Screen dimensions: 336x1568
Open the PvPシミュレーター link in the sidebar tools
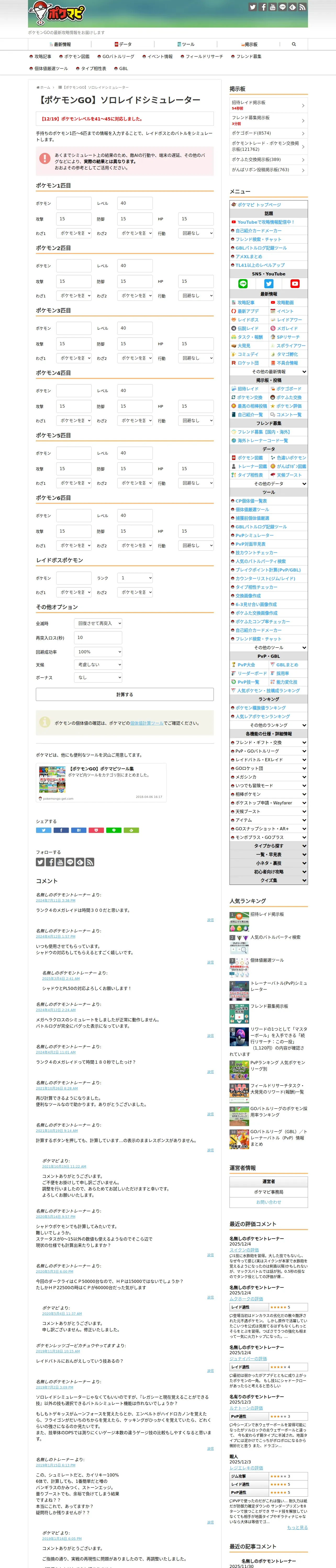[255, 536]
